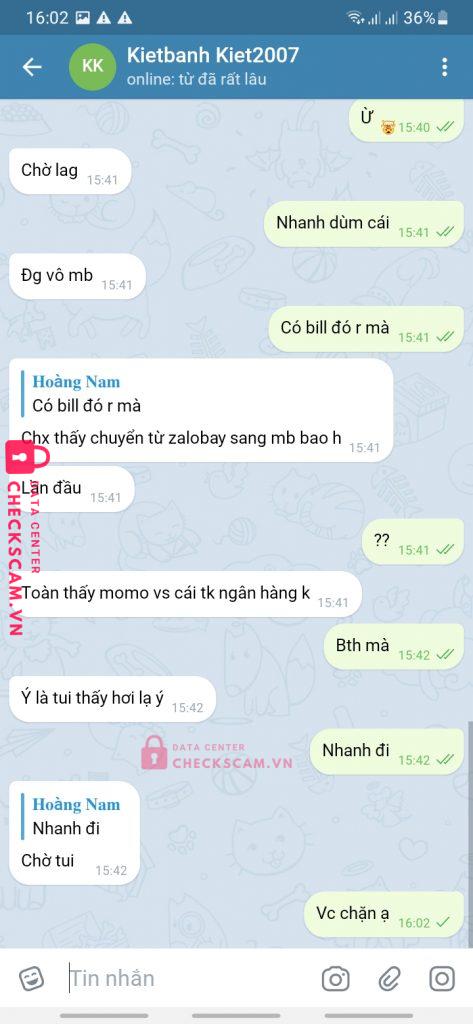Tap the "Toàn thấy momo vs cái tk ngân hàng k" message
The image size is (473, 1024).
pyautogui.click(x=186, y=594)
